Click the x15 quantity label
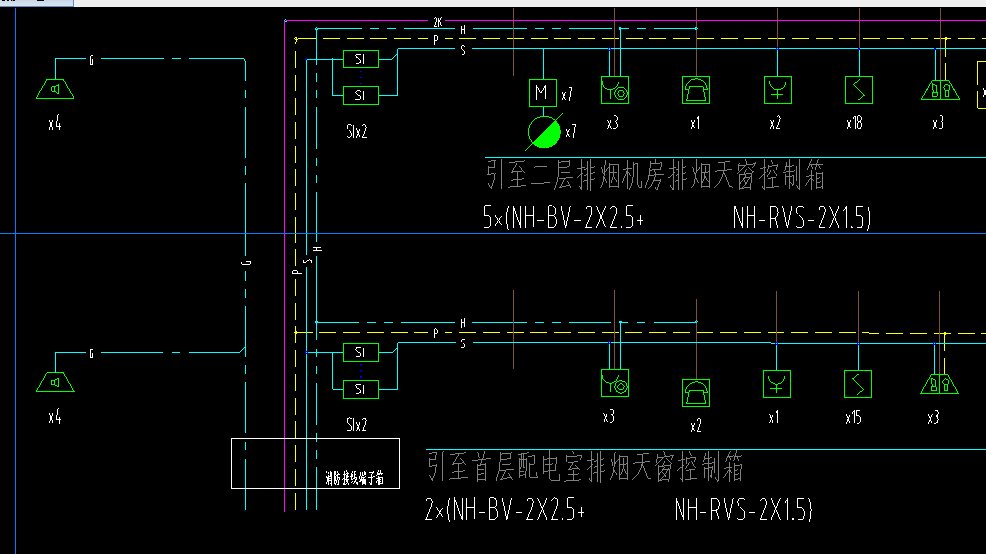986x554 pixels. click(853, 418)
